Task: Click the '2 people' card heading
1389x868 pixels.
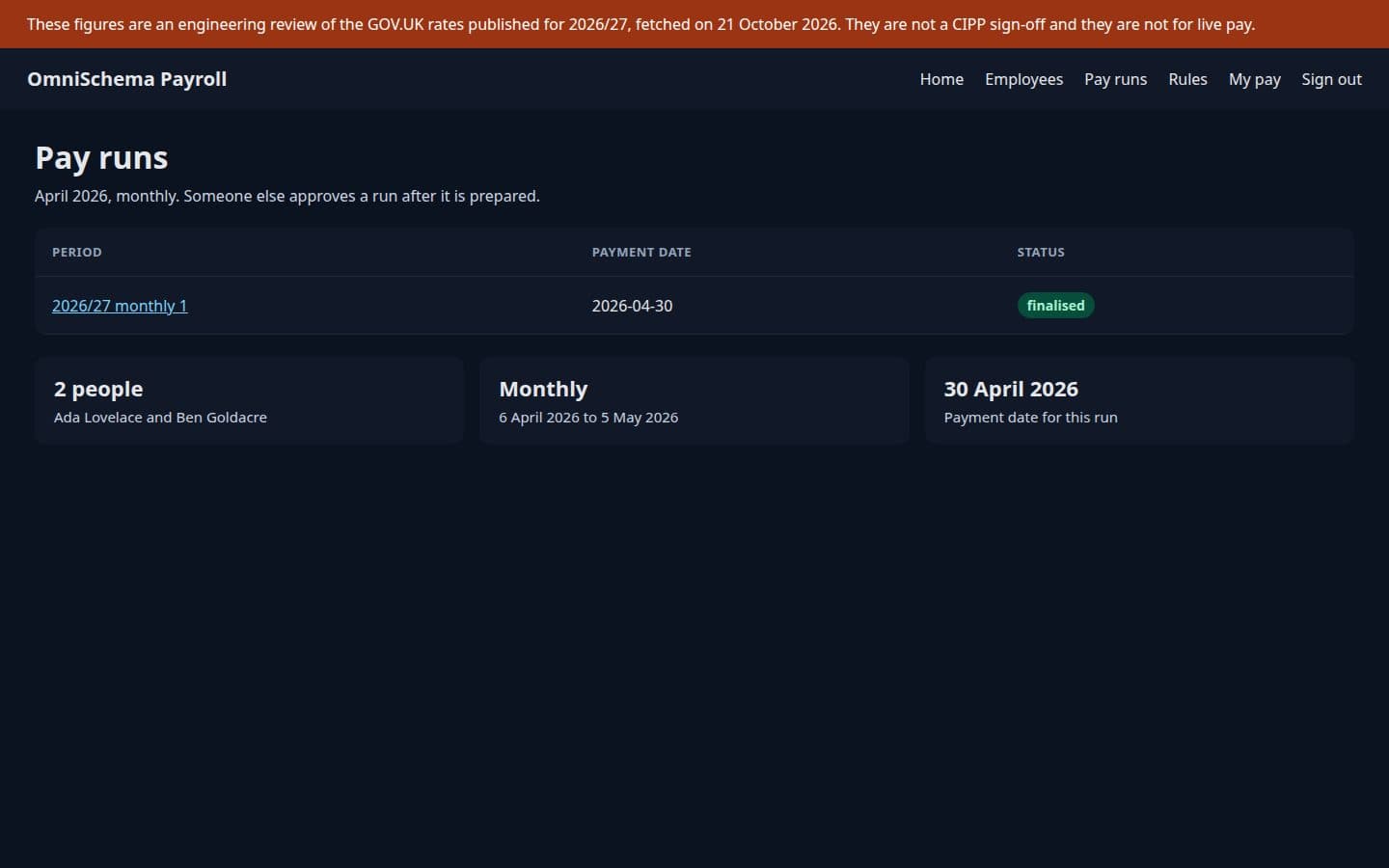Action: pyautogui.click(x=98, y=389)
